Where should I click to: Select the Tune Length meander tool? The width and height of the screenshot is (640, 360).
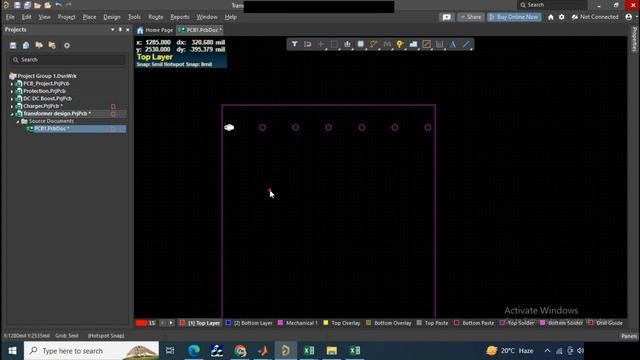pos(387,44)
